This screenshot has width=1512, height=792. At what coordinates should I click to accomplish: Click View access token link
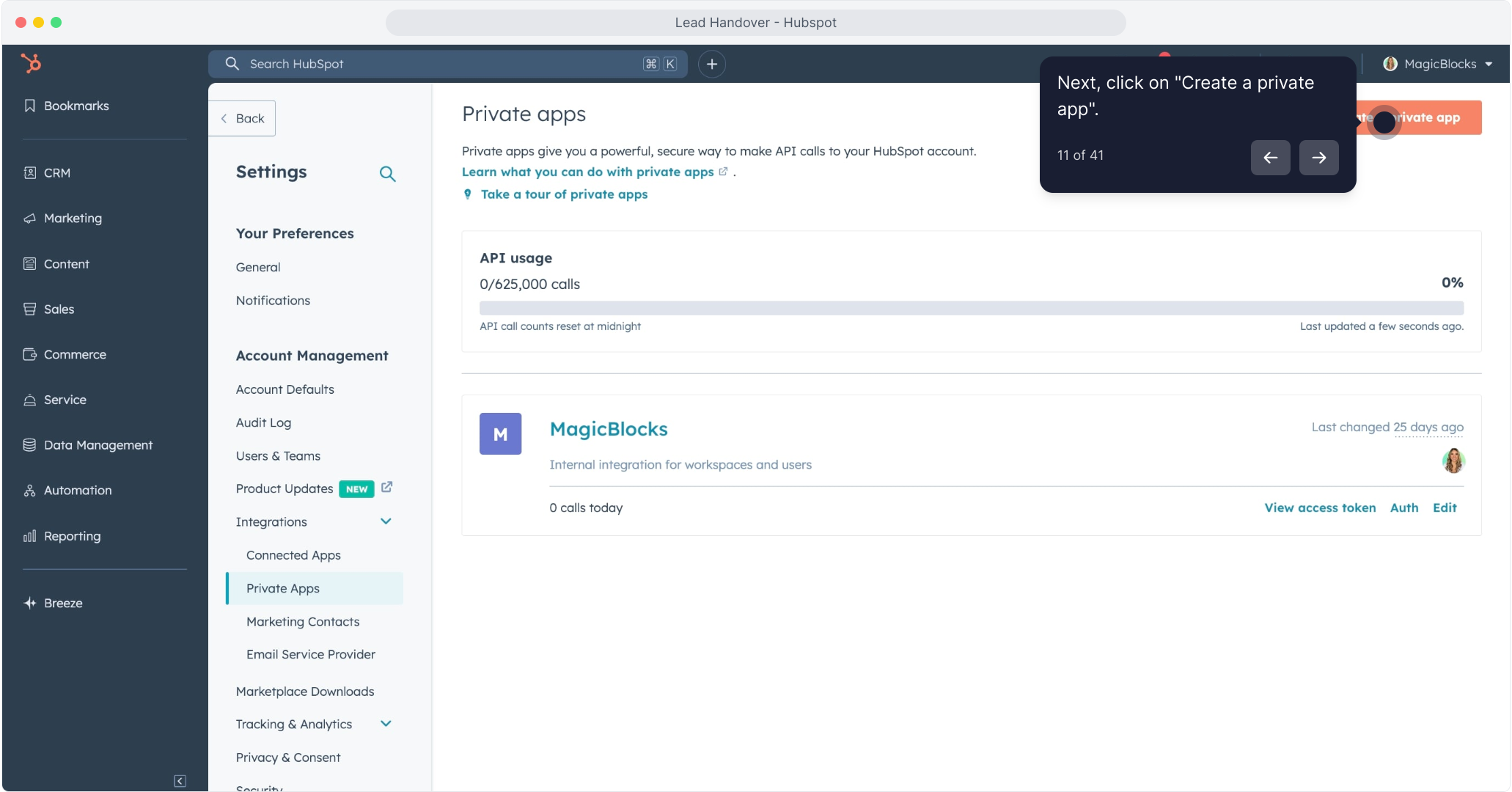[1320, 507]
